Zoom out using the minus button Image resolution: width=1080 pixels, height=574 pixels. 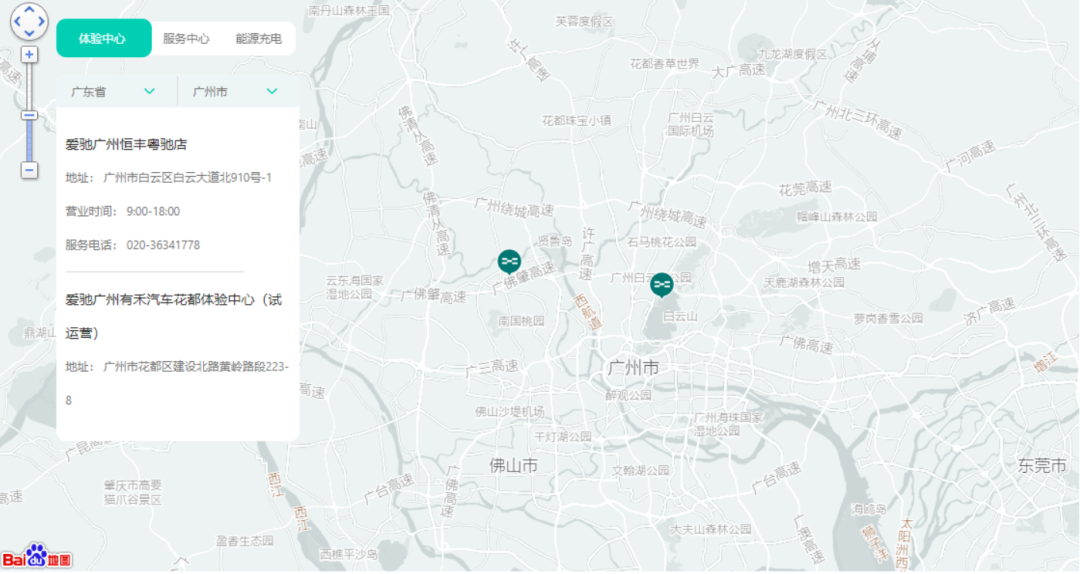pyautogui.click(x=29, y=170)
